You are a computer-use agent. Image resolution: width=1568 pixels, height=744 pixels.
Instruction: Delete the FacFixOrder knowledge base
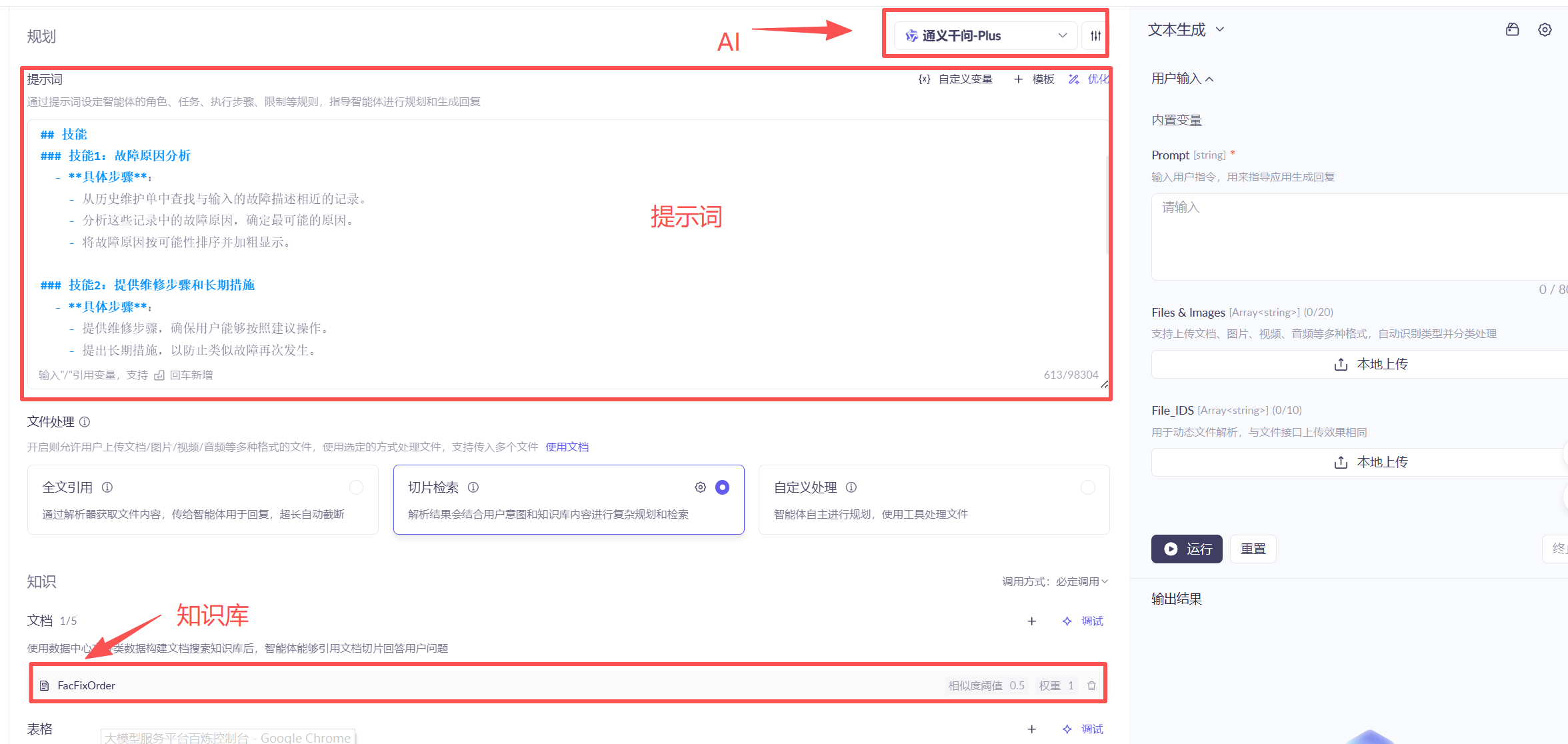[x=1091, y=685]
